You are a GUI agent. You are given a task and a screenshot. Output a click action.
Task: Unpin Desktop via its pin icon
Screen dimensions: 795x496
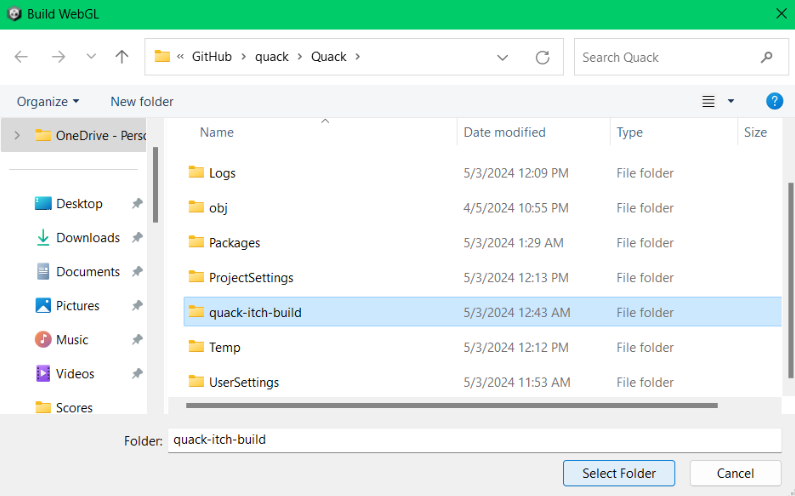coord(137,203)
